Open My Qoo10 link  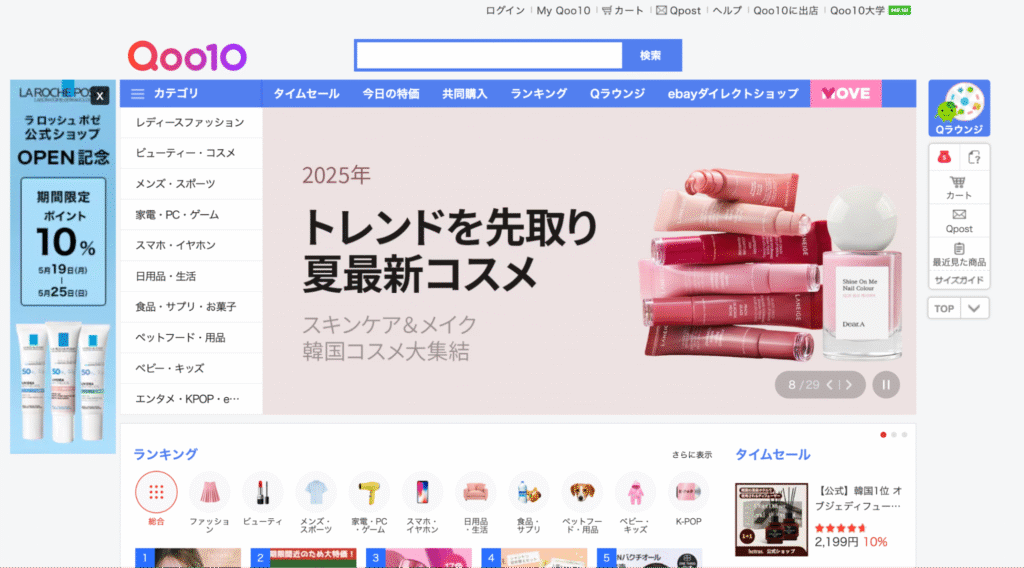[563, 10]
